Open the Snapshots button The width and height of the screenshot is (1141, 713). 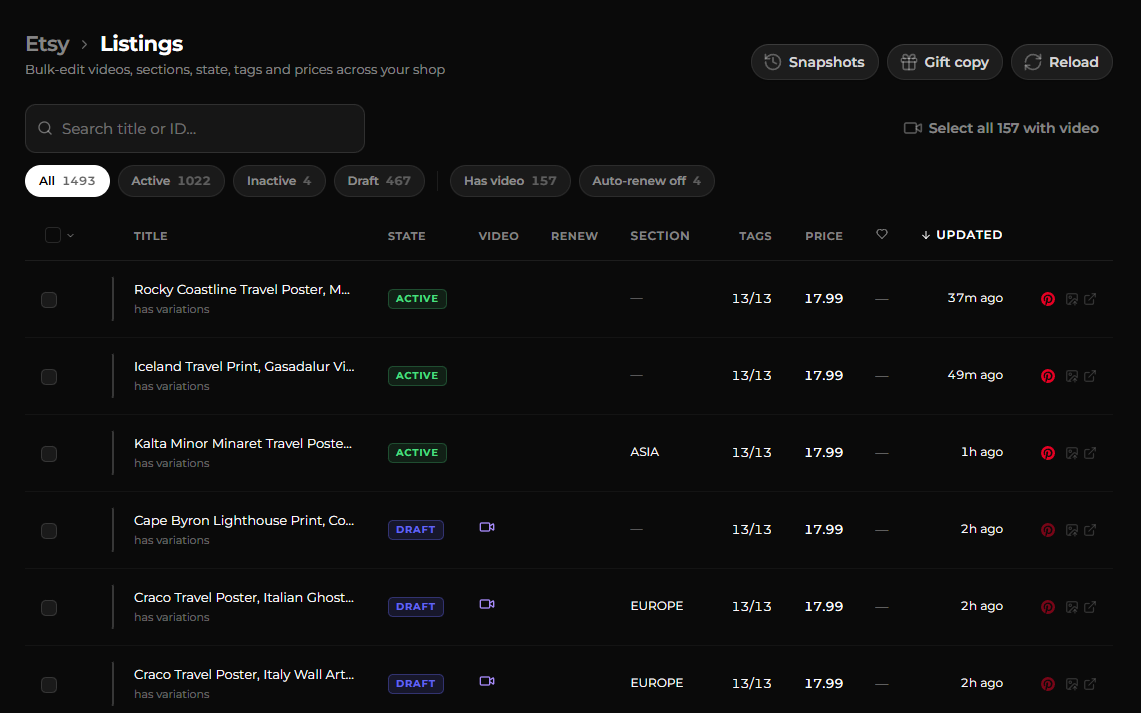(x=814, y=63)
